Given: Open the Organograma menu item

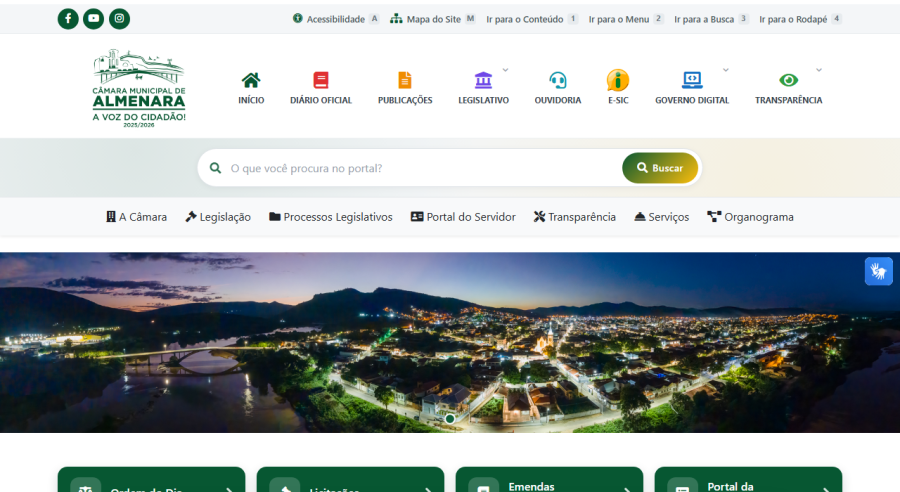Looking at the screenshot, I should point(750,217).
